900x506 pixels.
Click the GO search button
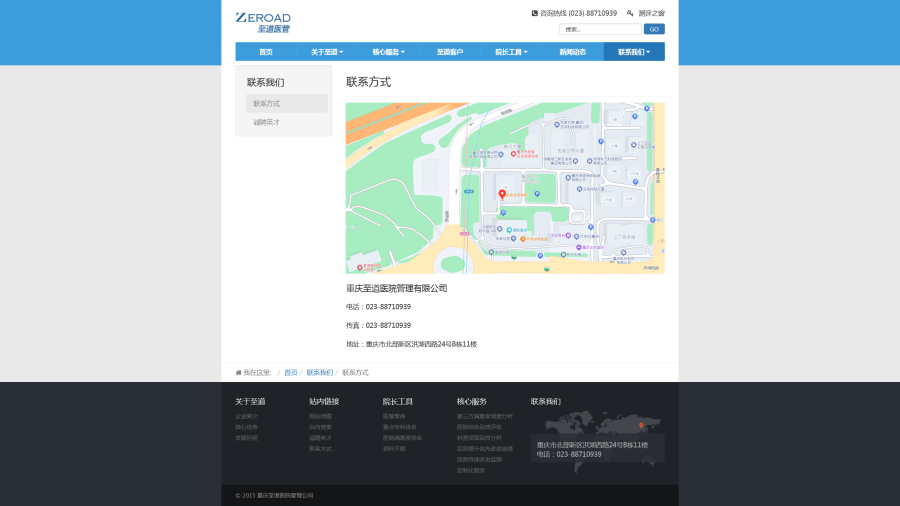point(654,29)
